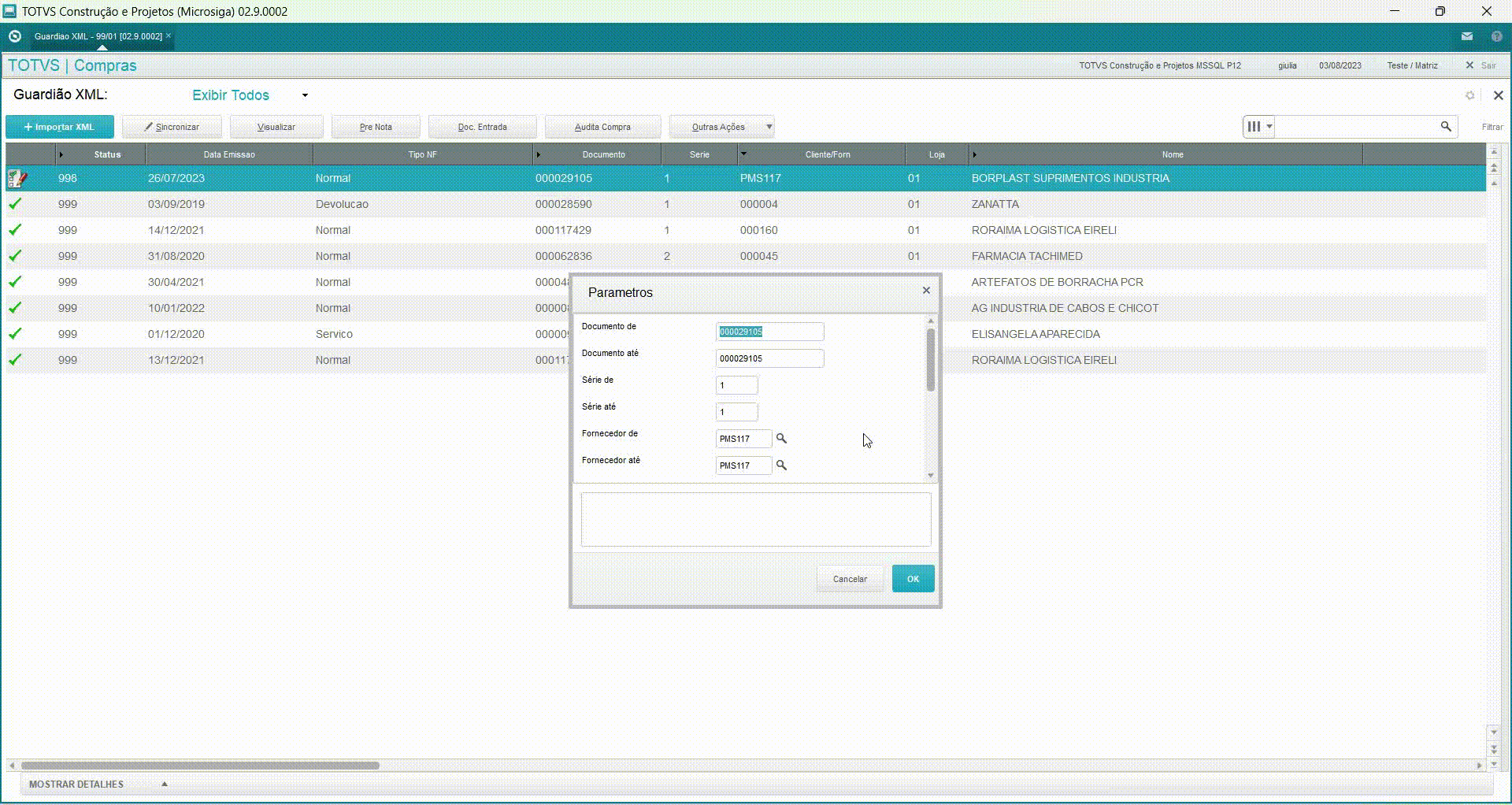
Task: Click the green check for ARTEFATOS DE BORRACHA row
Action: click(x=15, y=282)
